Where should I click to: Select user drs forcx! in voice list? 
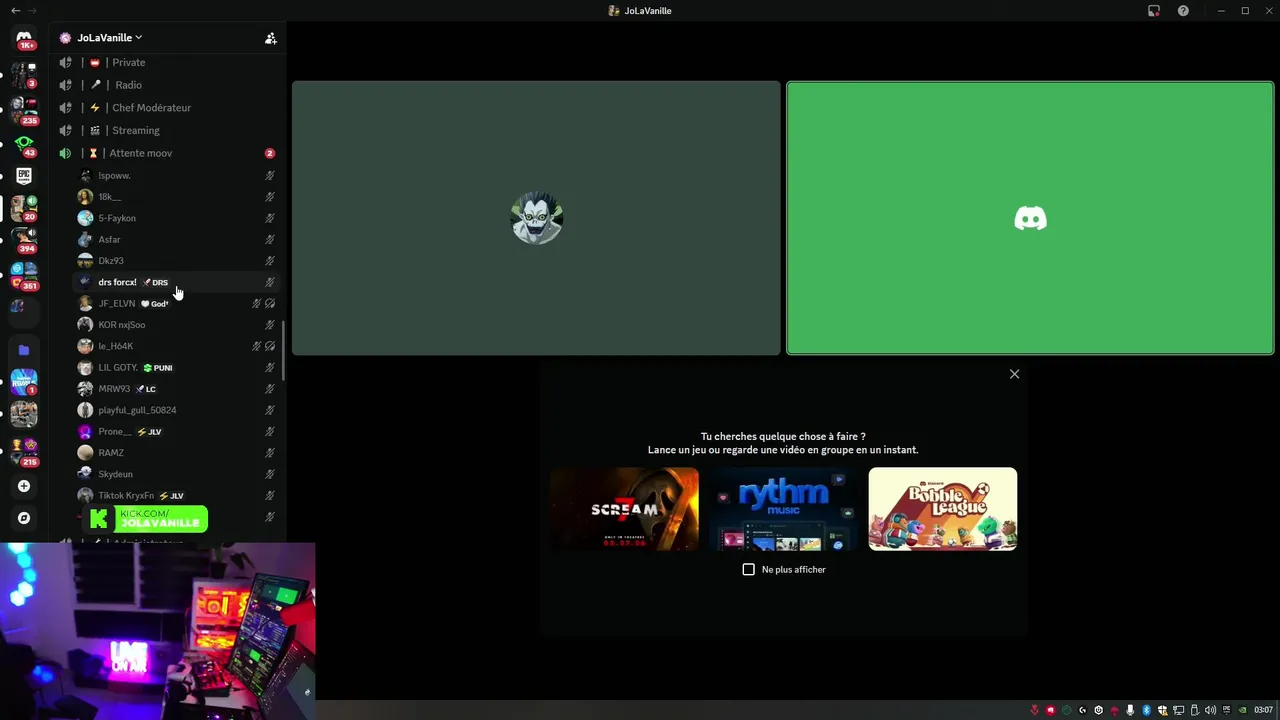click(x=178, y=282)
